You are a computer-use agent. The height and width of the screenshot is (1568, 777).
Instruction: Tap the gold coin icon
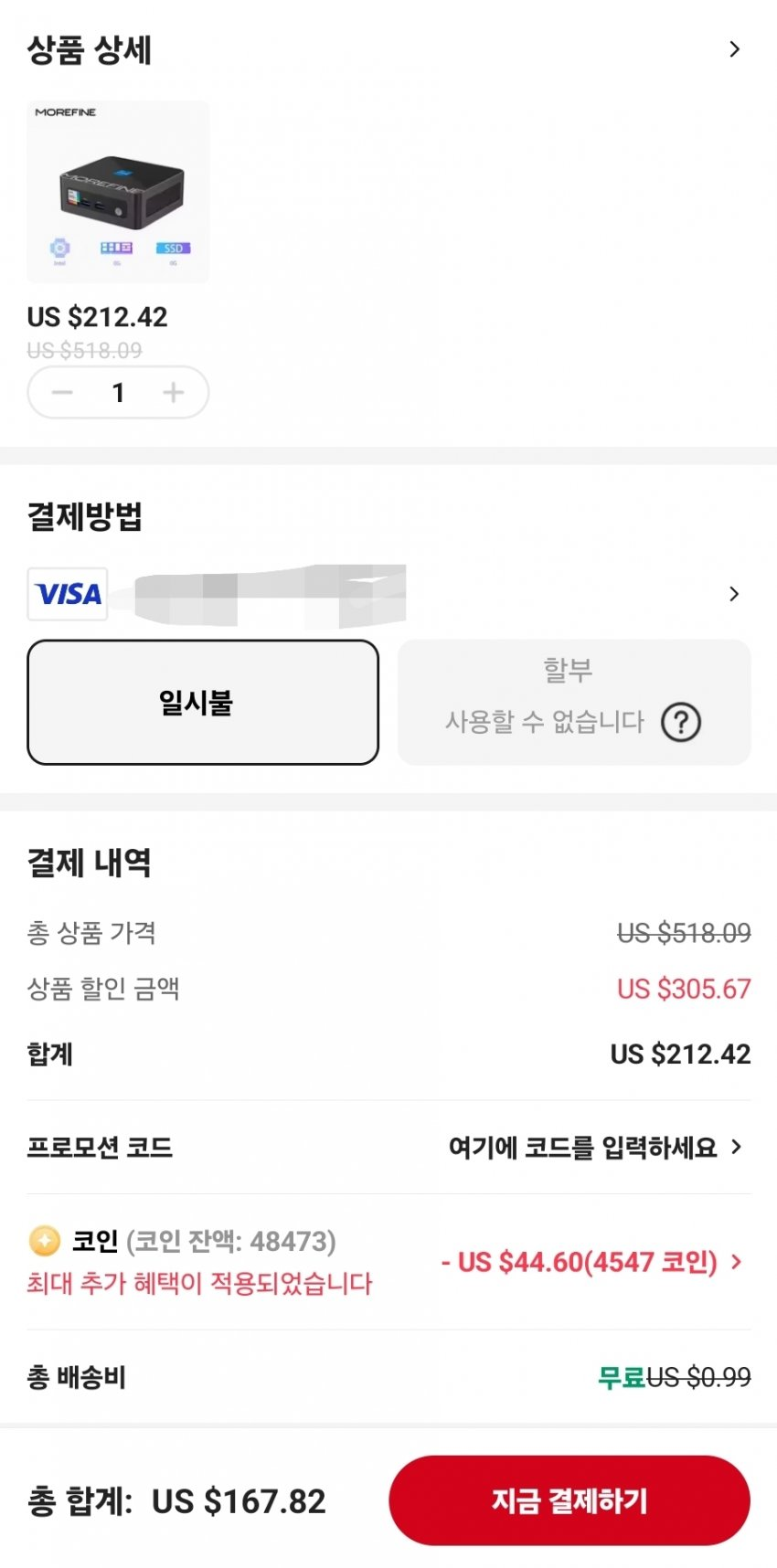pyautogui.click(x=44, y=1241)
